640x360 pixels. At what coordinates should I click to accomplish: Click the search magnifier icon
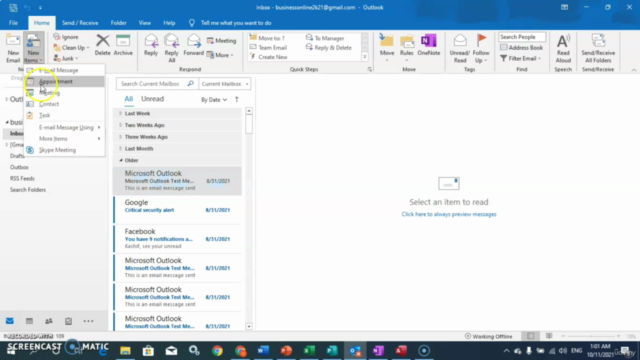click(x=190, y=84)
